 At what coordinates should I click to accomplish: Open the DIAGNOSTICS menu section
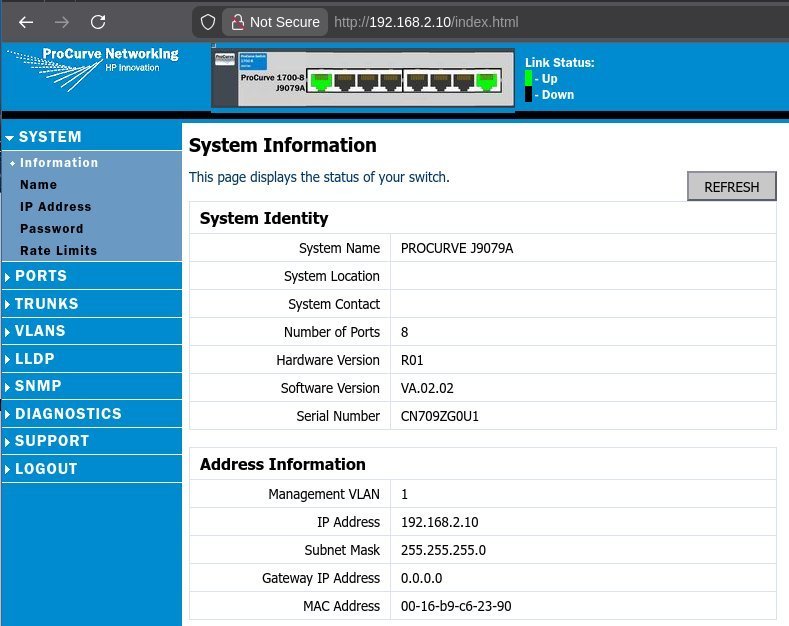coord(68,414)
